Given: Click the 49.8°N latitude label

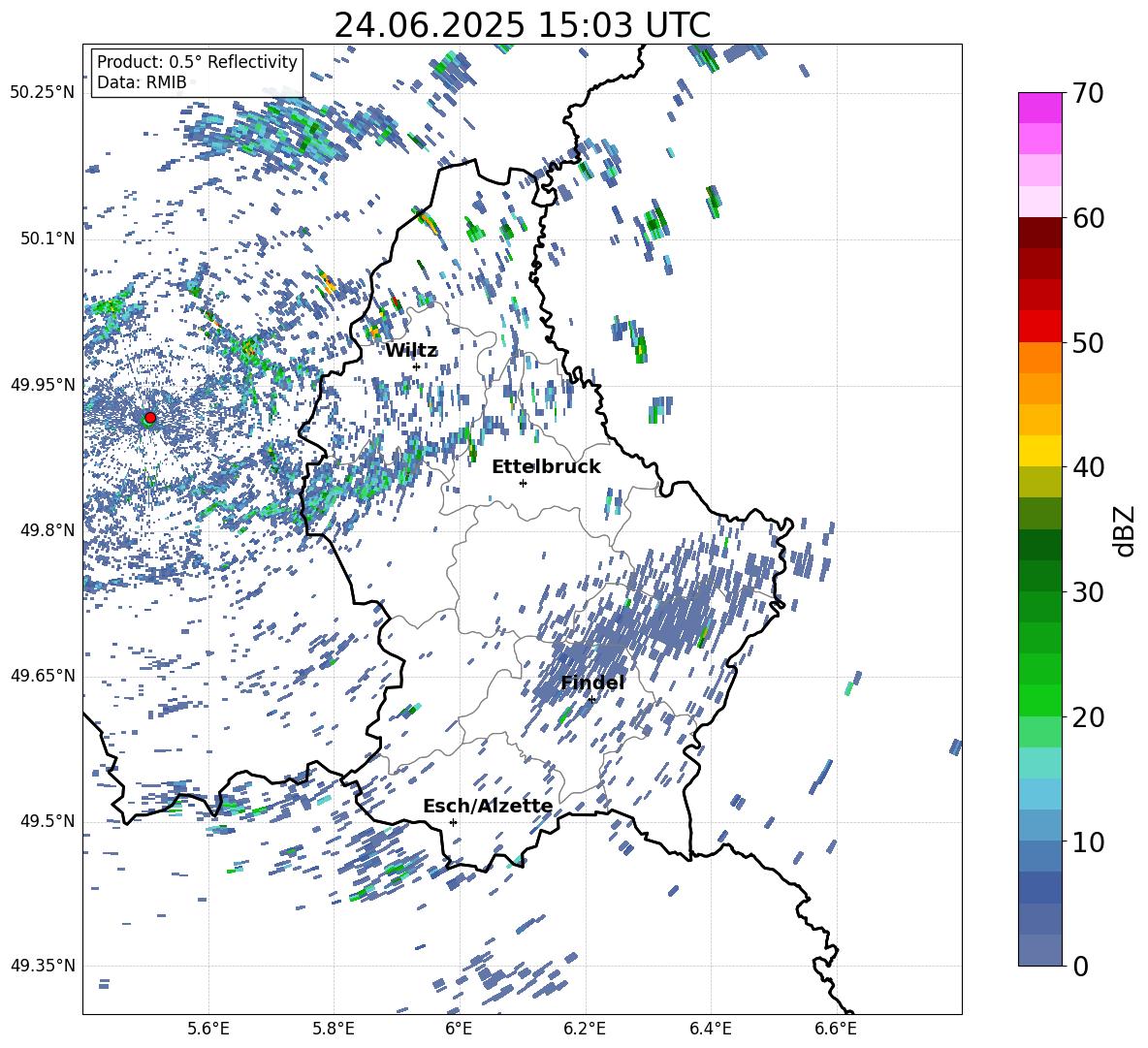Looking at the screenshot, I should [48, 530].
